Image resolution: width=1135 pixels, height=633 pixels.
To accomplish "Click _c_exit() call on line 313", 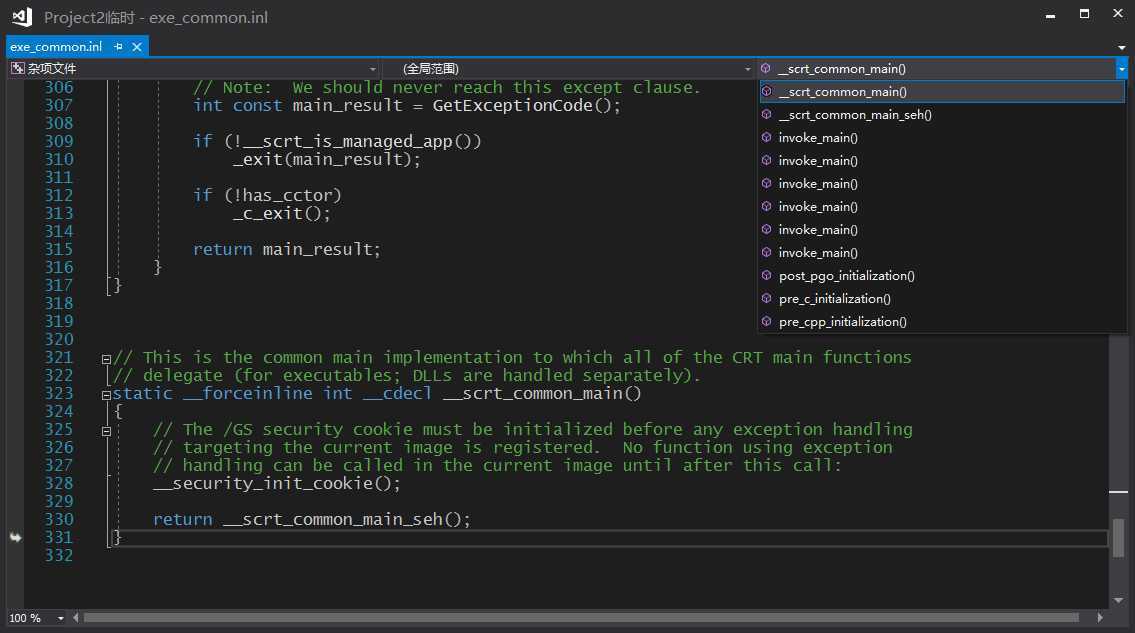I will 277,214.
